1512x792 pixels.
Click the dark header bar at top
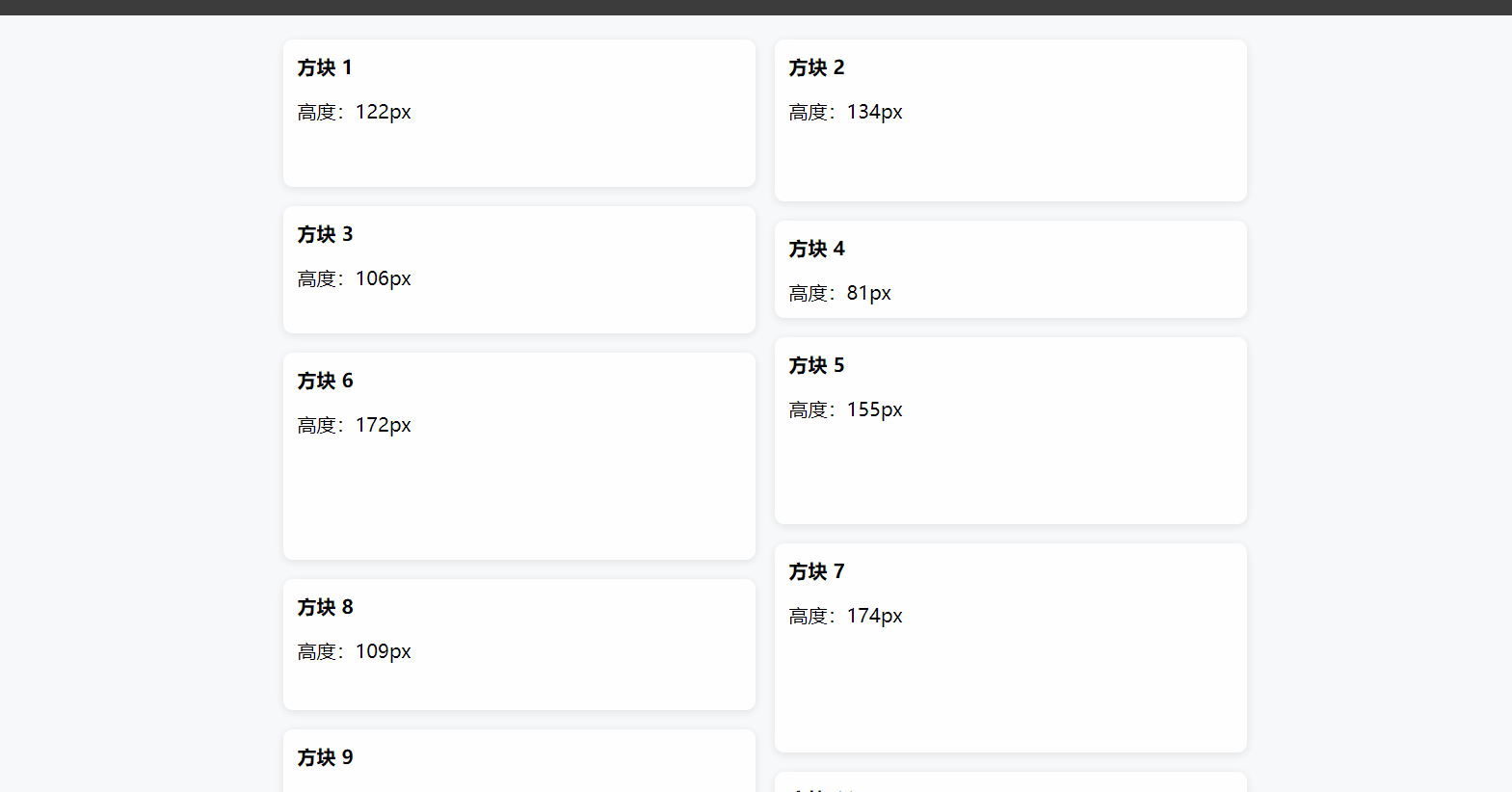[756, 7]
